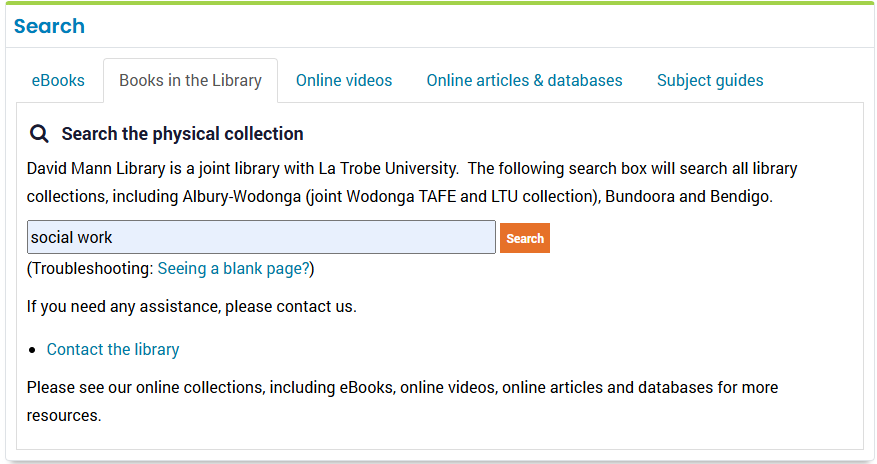Click the David Mann Library description paragraph

coord(412,182)
